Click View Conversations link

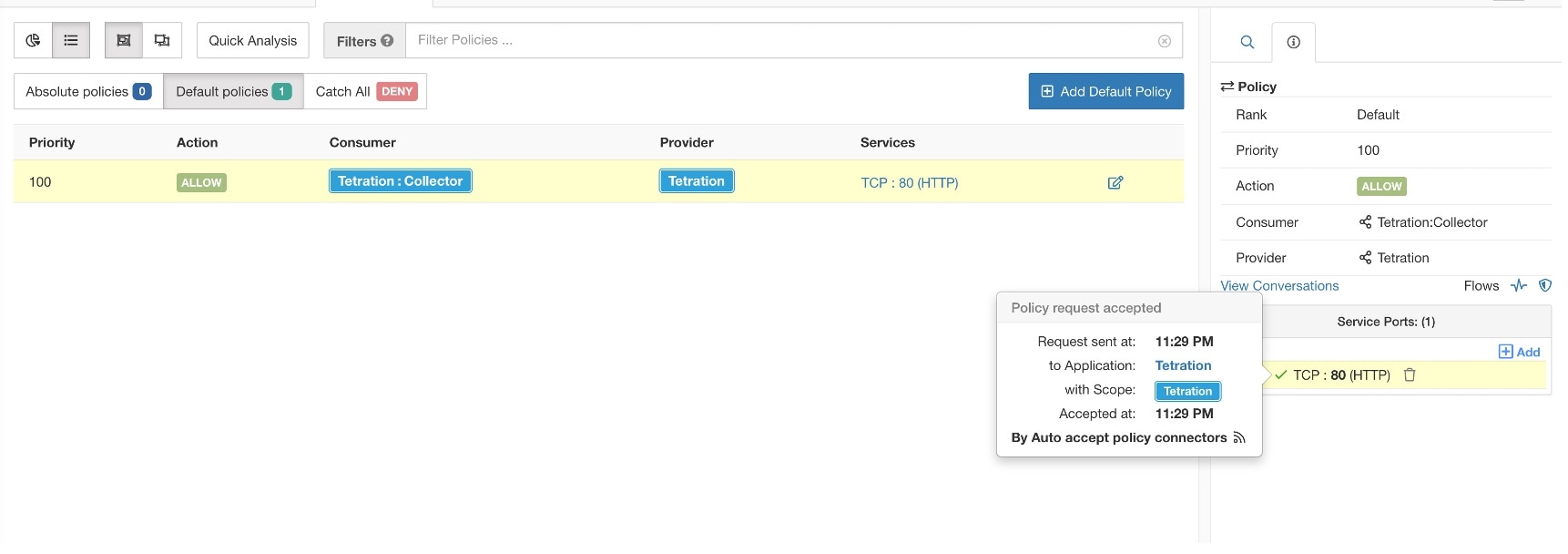pos(1279,286)
